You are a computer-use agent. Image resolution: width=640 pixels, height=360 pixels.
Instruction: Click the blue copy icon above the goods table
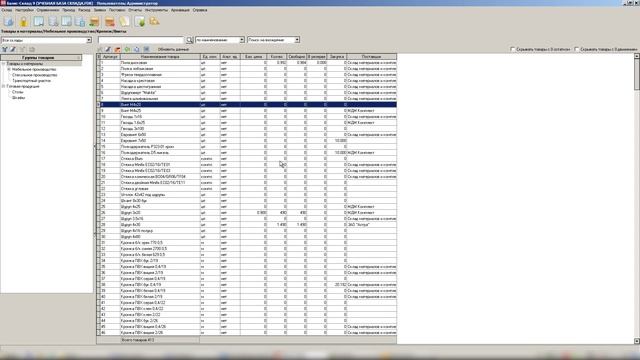pyautogui.click(x=137, y=49)
